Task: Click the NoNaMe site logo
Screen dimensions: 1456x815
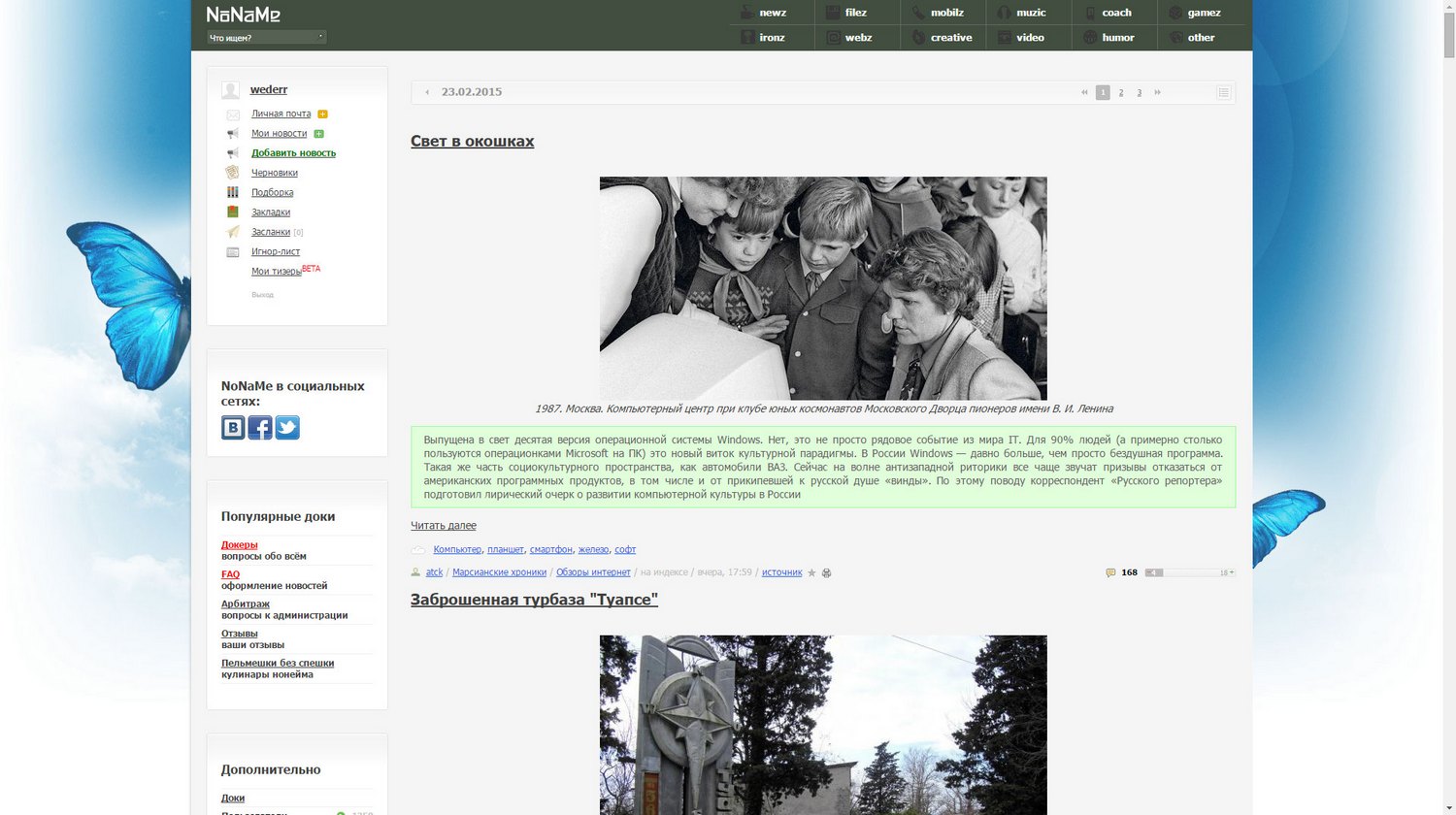Action: click(x=244, y=15)
